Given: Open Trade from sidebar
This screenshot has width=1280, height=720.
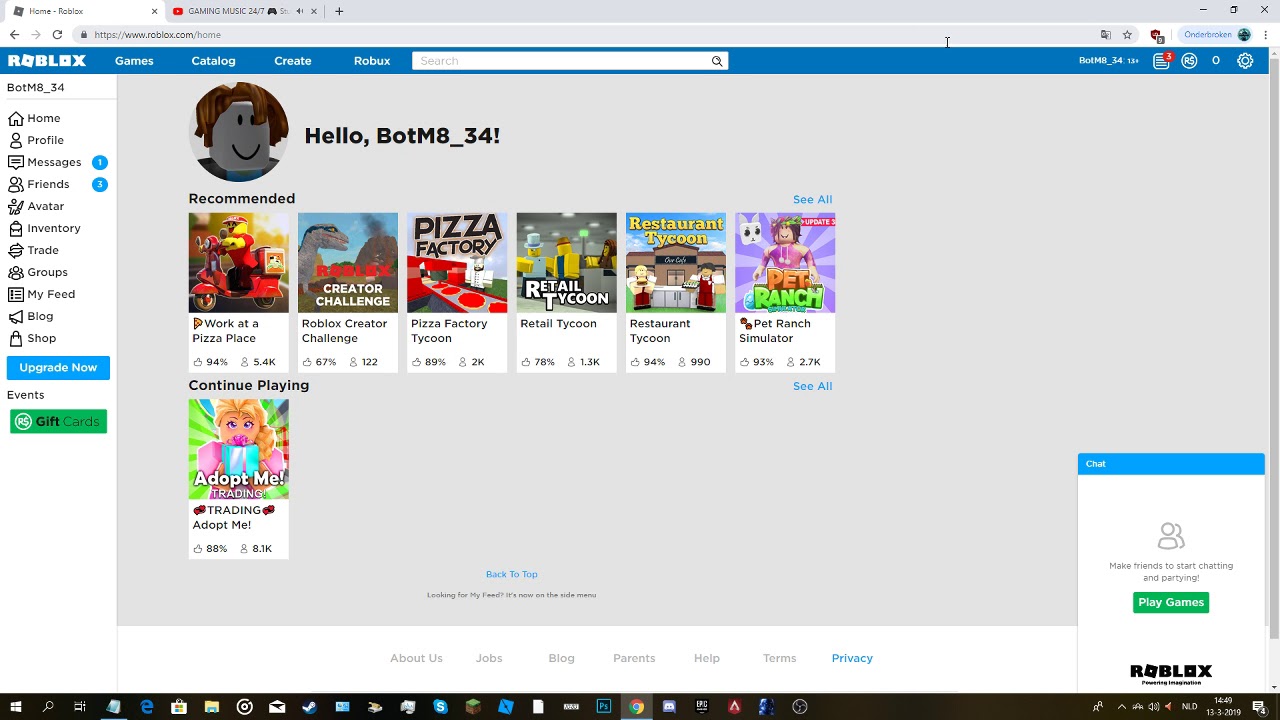Looking at the screenshot, I should pos(34,250).
